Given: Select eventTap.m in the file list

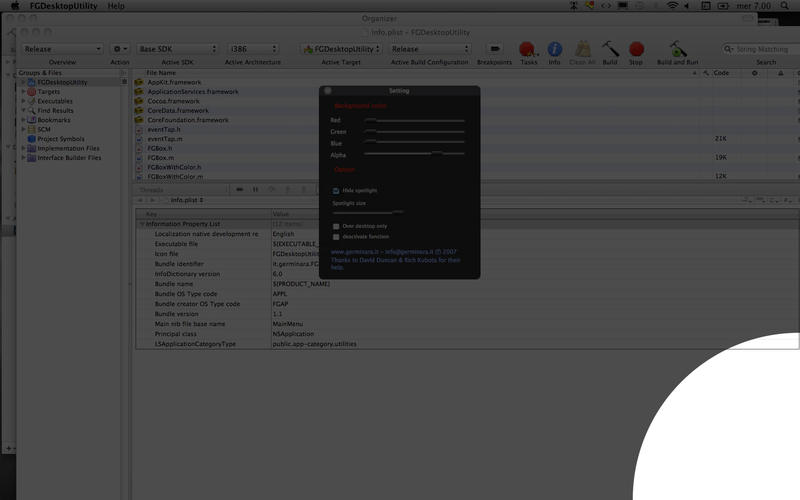Looking at the screenshot, I should 165,139.
